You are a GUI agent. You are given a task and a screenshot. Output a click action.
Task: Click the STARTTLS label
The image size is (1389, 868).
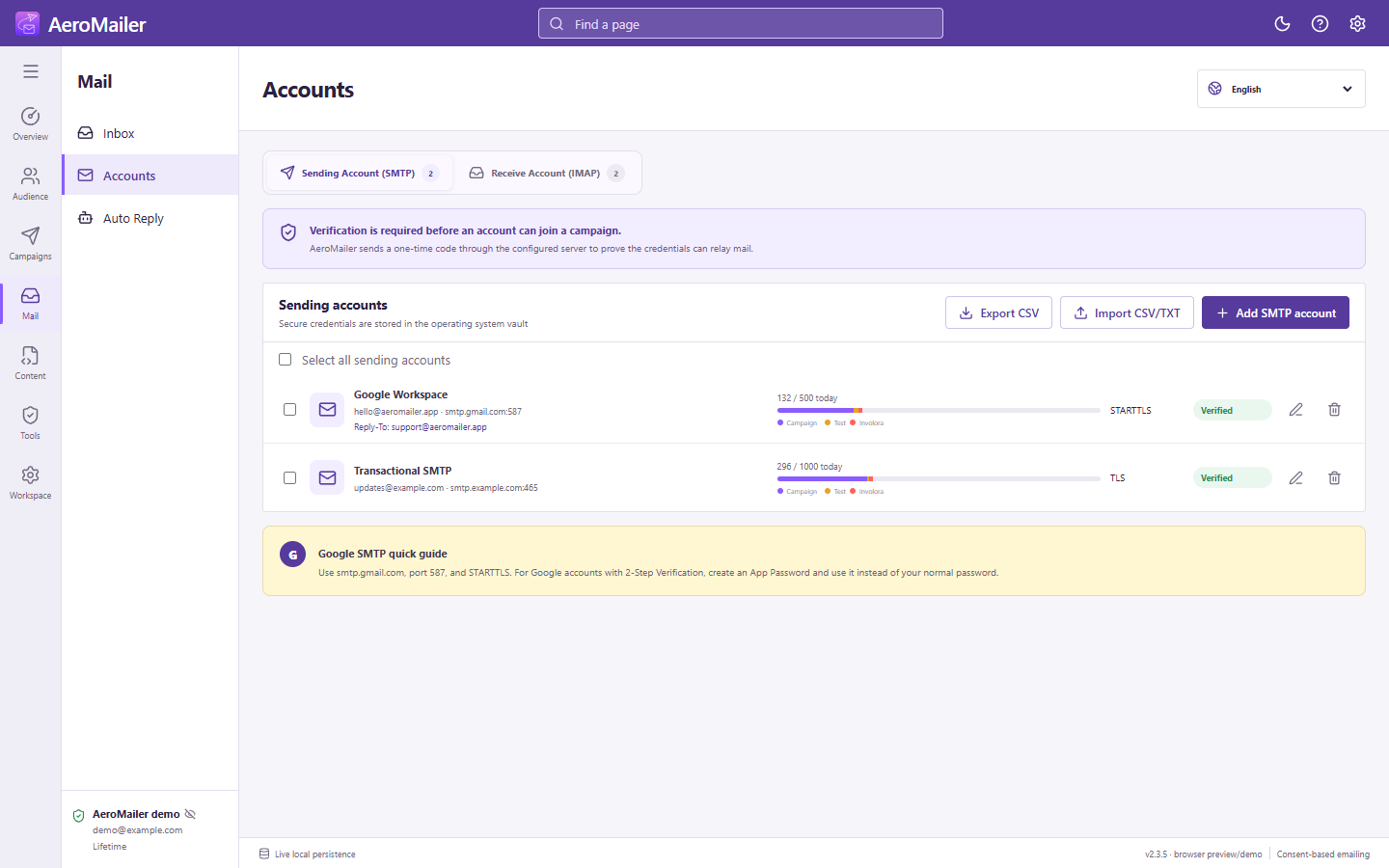[1130, 411]
